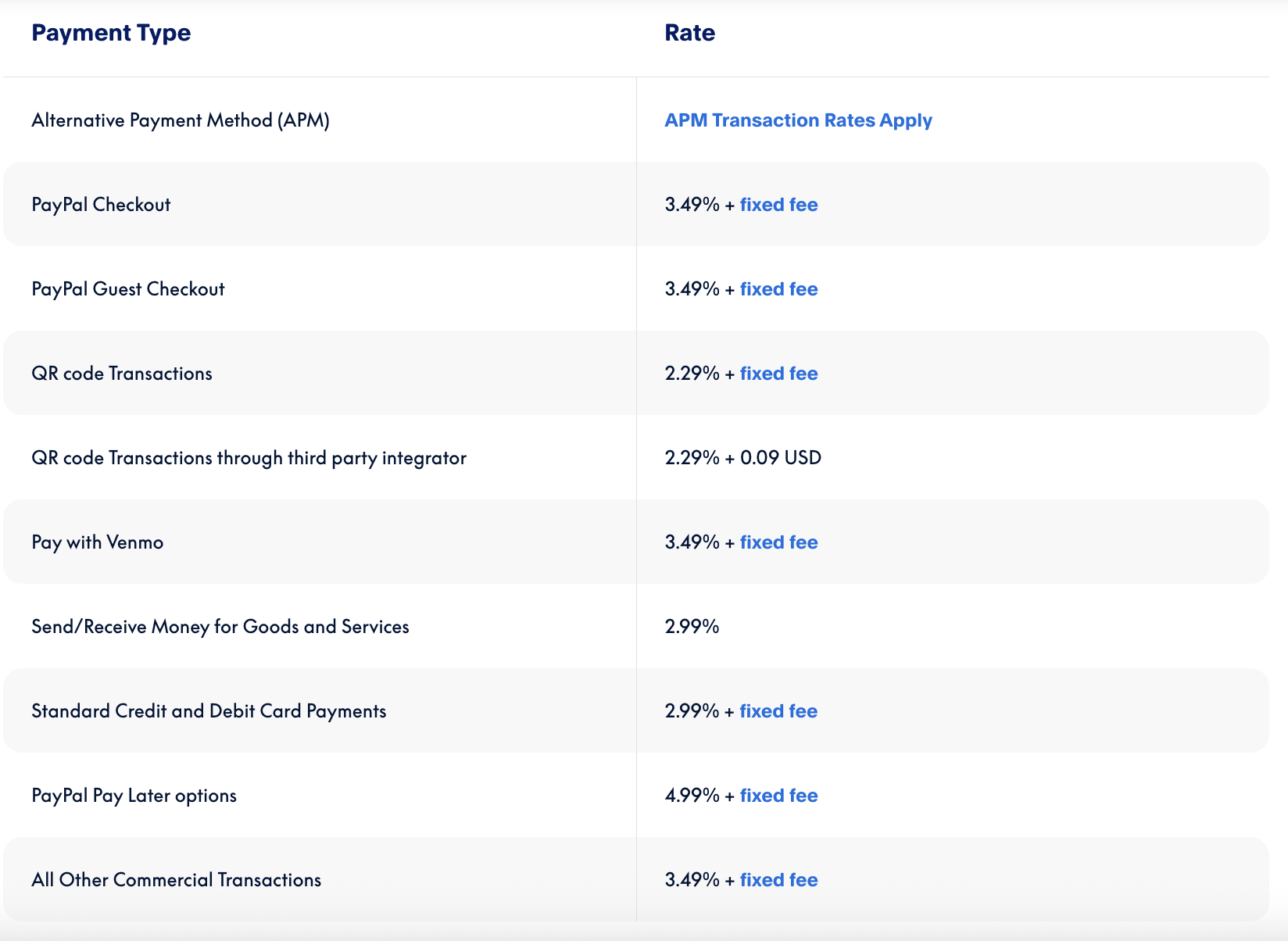
Task: Select Standard Credit and Debit Card Payments label
Action: click(x=209, y=711)
